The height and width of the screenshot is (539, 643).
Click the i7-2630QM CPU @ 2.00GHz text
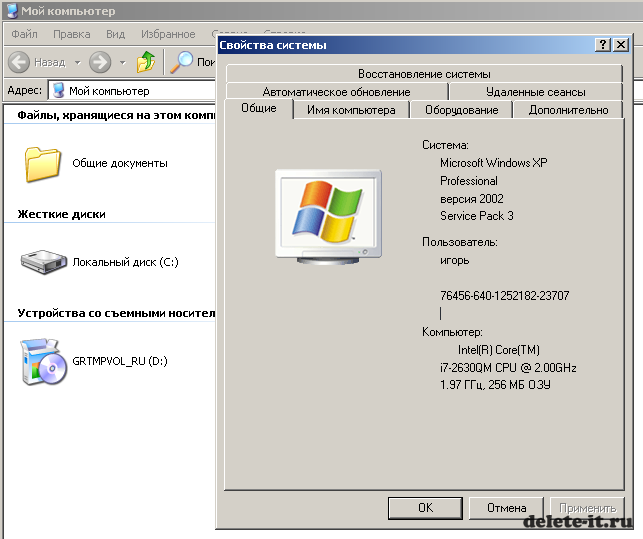508,368
